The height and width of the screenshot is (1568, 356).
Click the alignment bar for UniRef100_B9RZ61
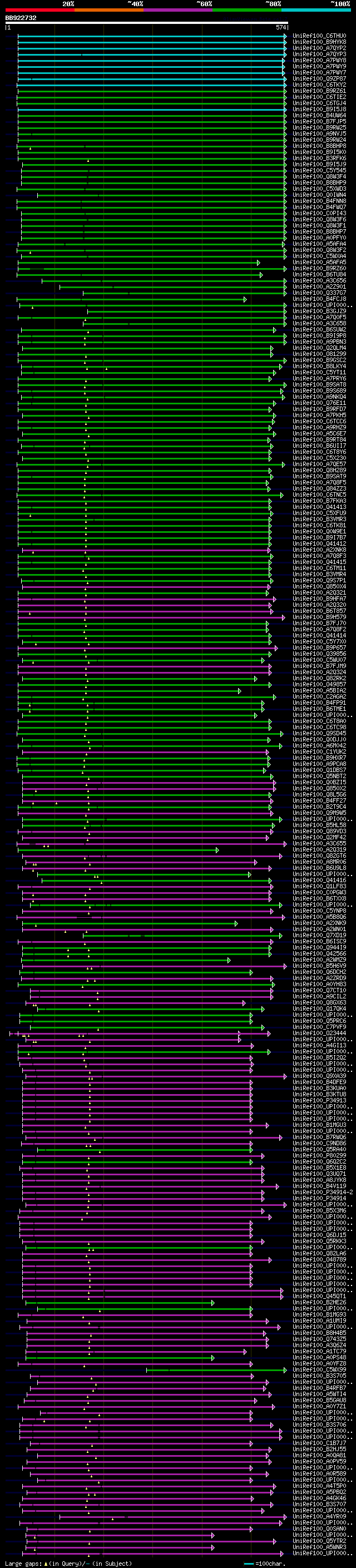click(x=151, y=91)
